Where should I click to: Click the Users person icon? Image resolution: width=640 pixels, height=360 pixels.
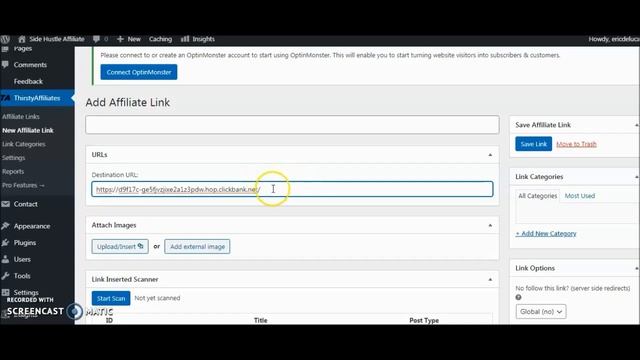(x=5, y=259)
